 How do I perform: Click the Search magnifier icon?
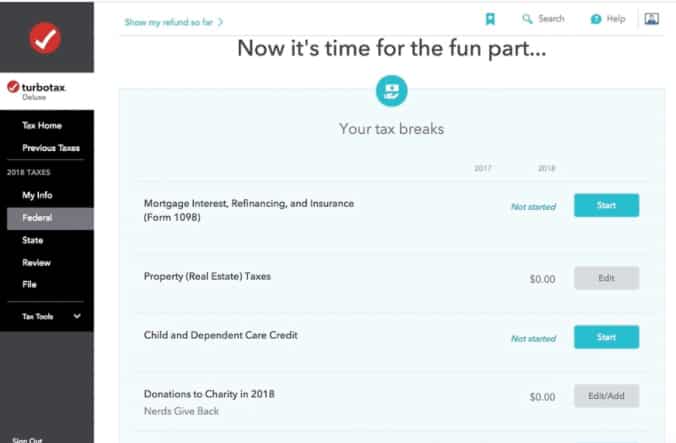(527, 19)
